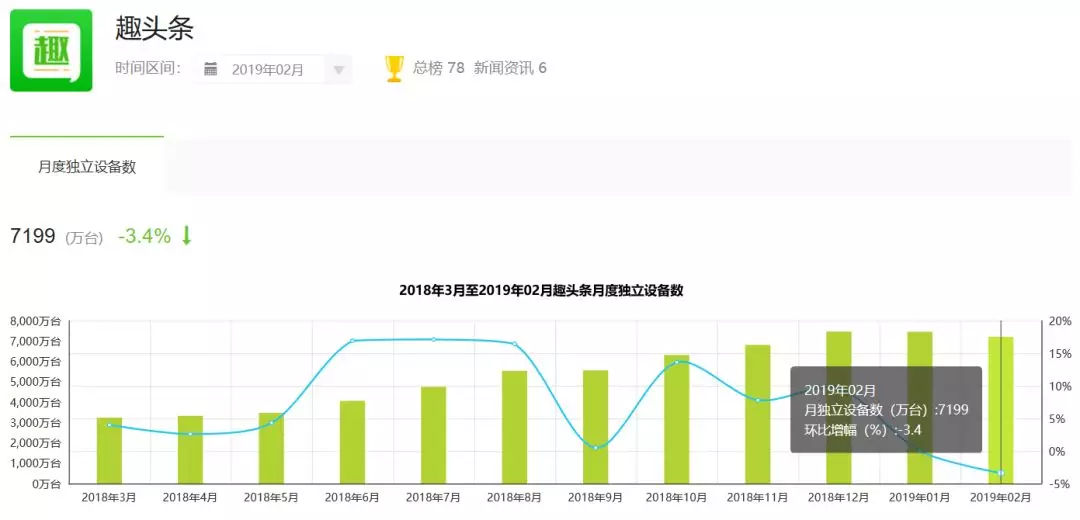Select the 月度独立设备数 tab
Image resolution: width=1080 pixels, height=520 pixels.
(x=87, y=167)
